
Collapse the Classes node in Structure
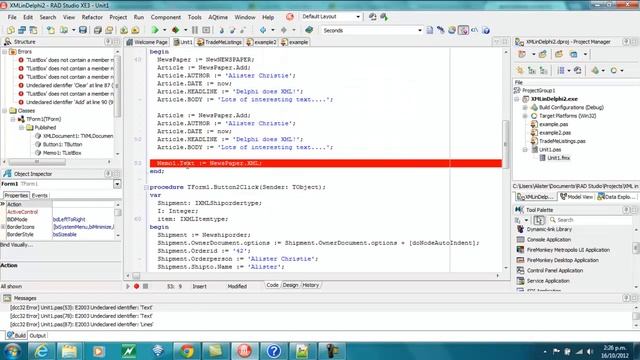coord(5,111)
